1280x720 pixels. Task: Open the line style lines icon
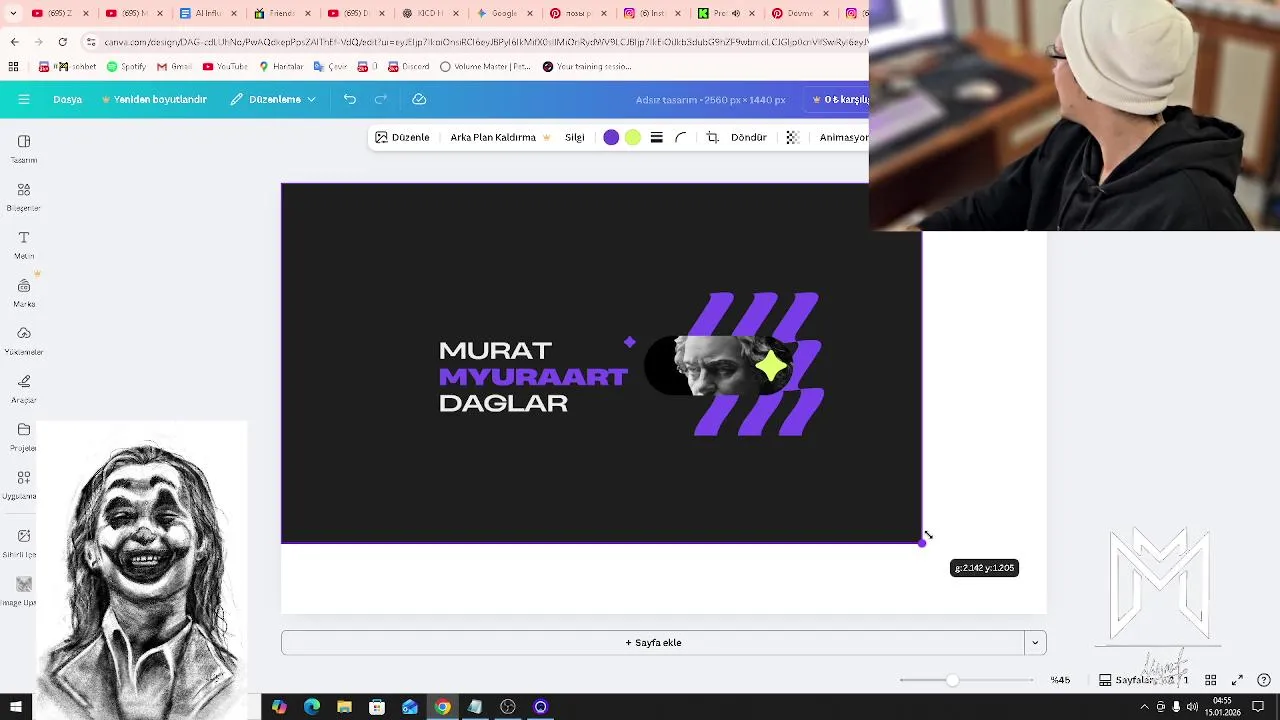click(x=656, y=137)
